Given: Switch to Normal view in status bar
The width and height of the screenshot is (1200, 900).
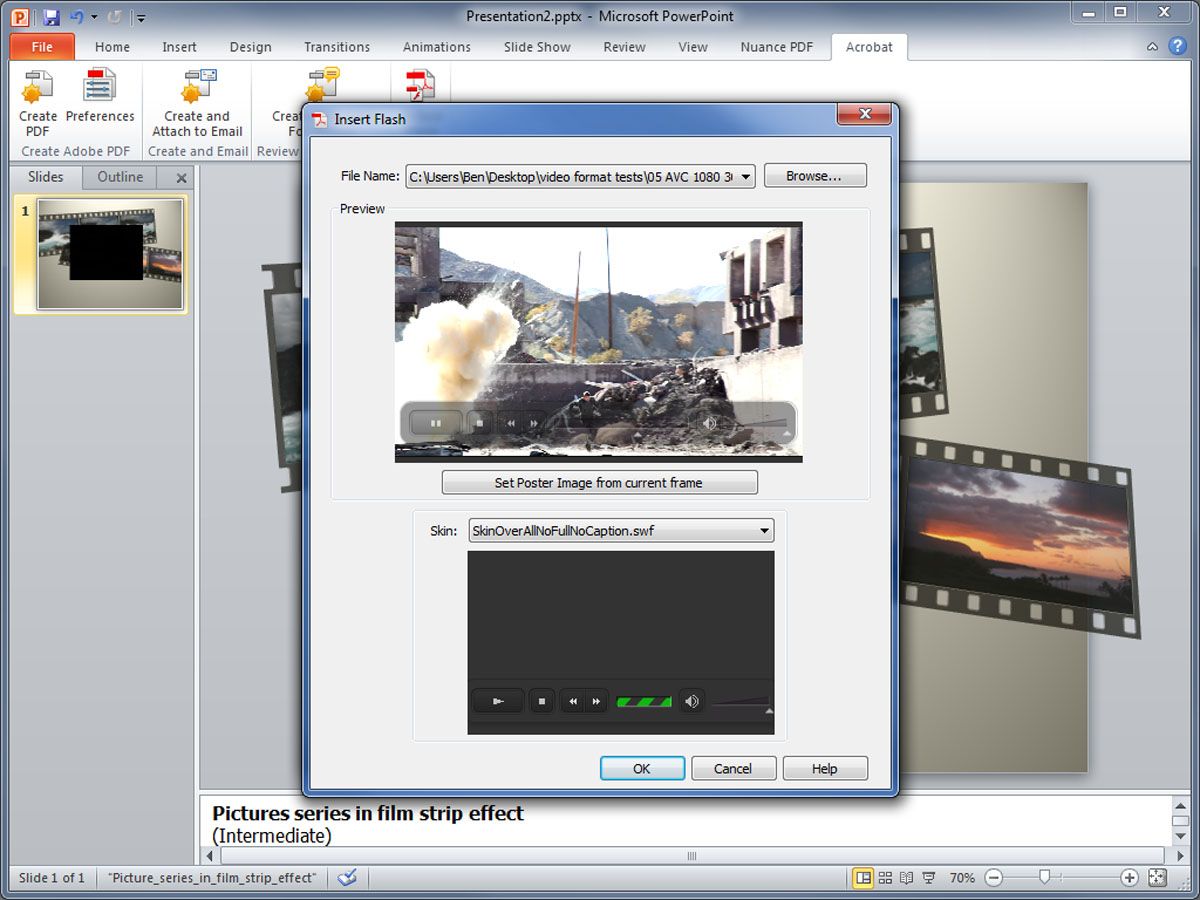Looking at the screenshot, I should (x=862, y=878).
